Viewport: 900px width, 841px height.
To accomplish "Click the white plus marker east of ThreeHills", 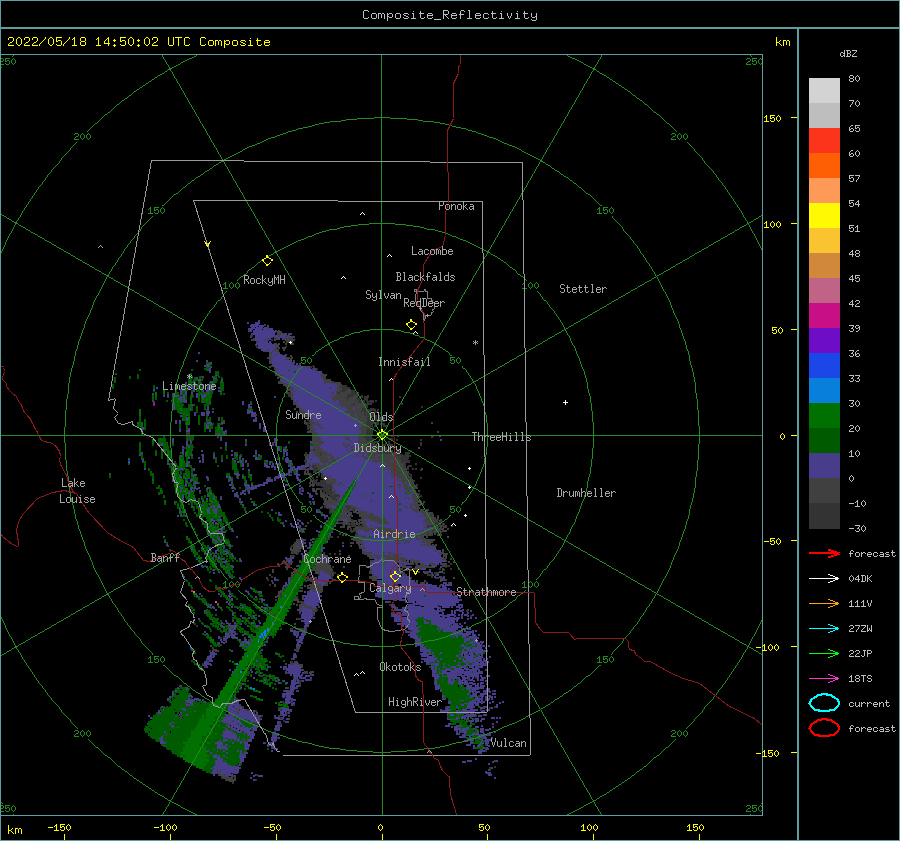I will click(x=565, y=402).
